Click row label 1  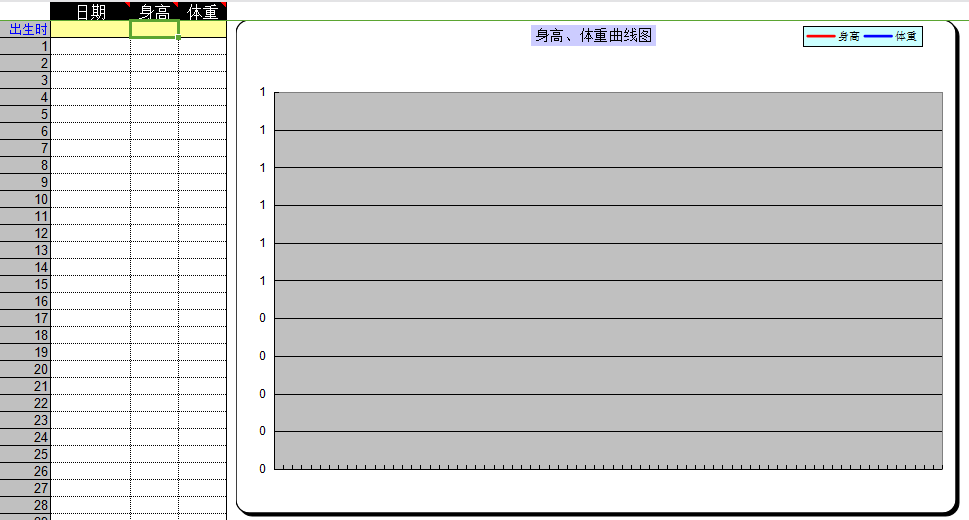[x=25, y=46]
